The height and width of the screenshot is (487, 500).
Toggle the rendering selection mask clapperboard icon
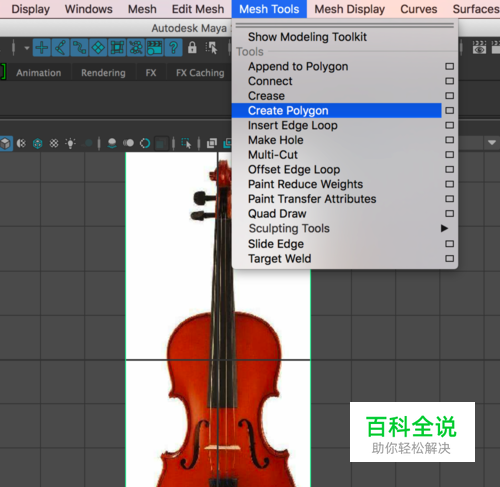(154, 48)
